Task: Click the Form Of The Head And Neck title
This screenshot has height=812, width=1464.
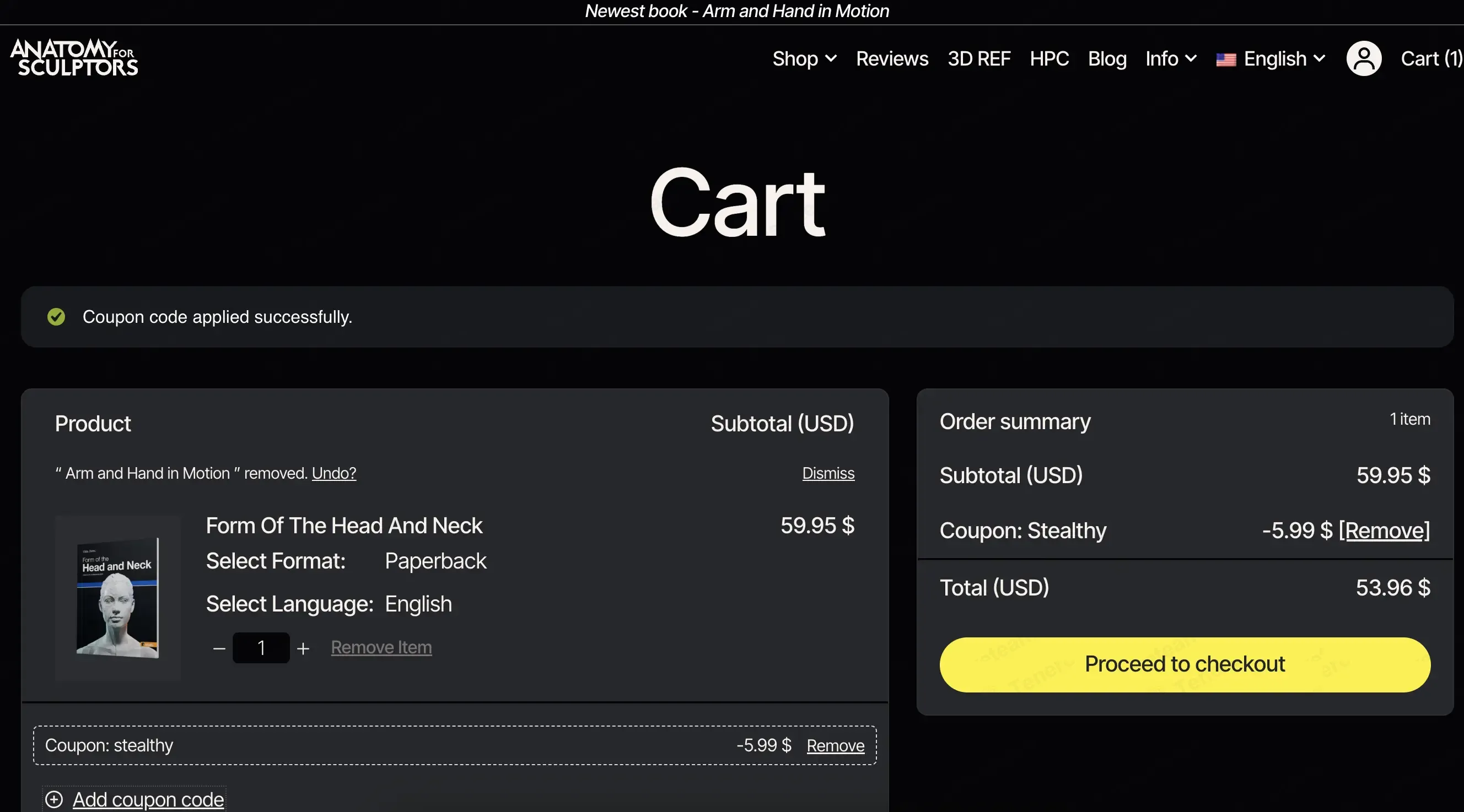Action: click(x=344, y=526)
